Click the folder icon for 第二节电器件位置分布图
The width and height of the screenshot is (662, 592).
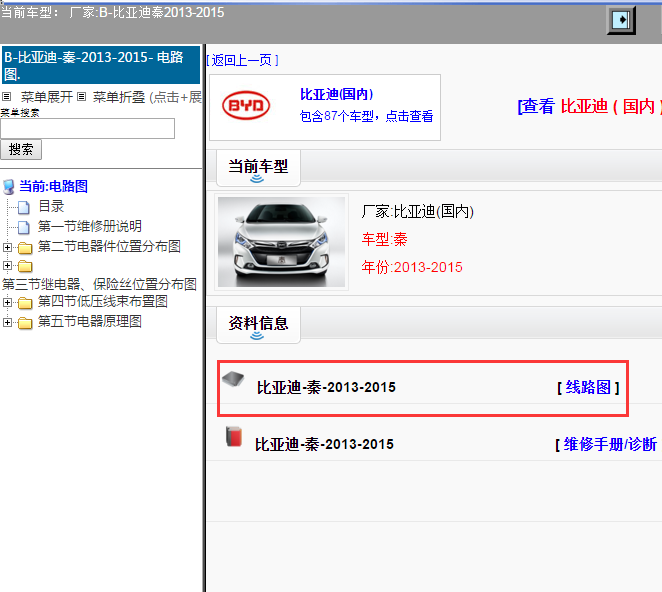[x=25, y=247]
